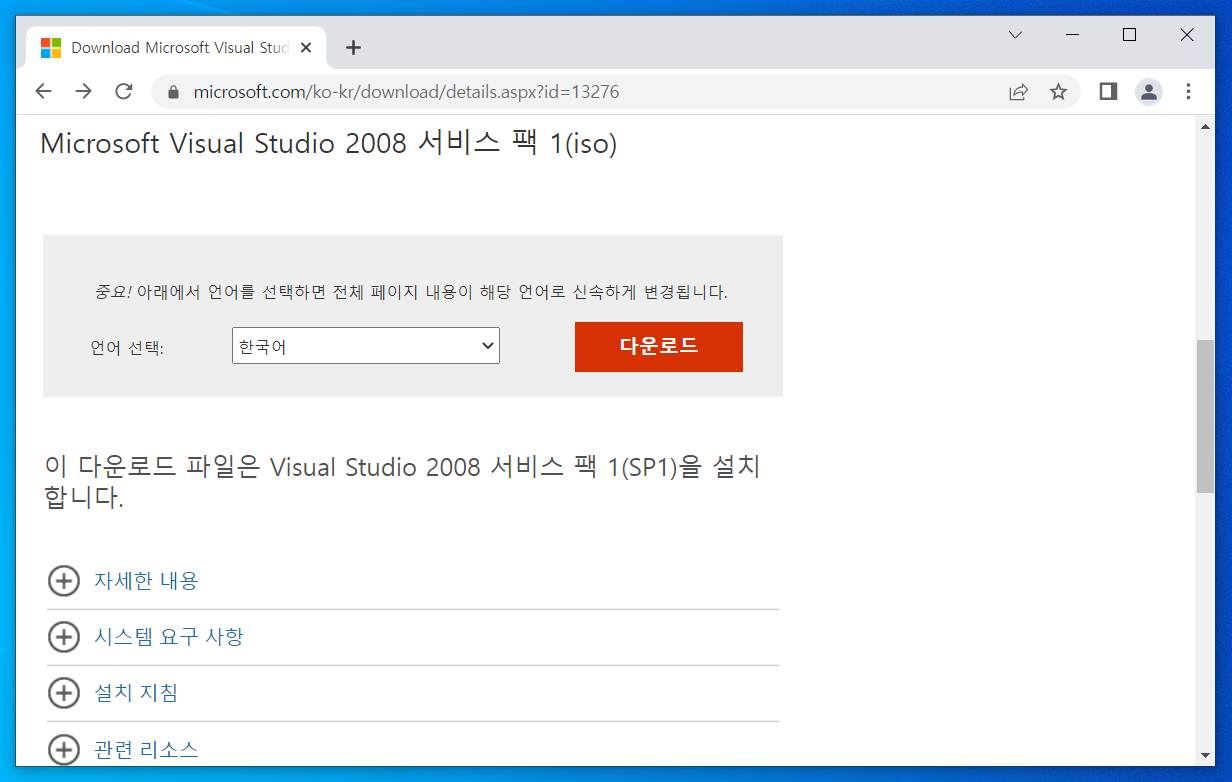Open a new browser tab
The width and height of the screenshot is (1232, 782).
click(353, 47)
